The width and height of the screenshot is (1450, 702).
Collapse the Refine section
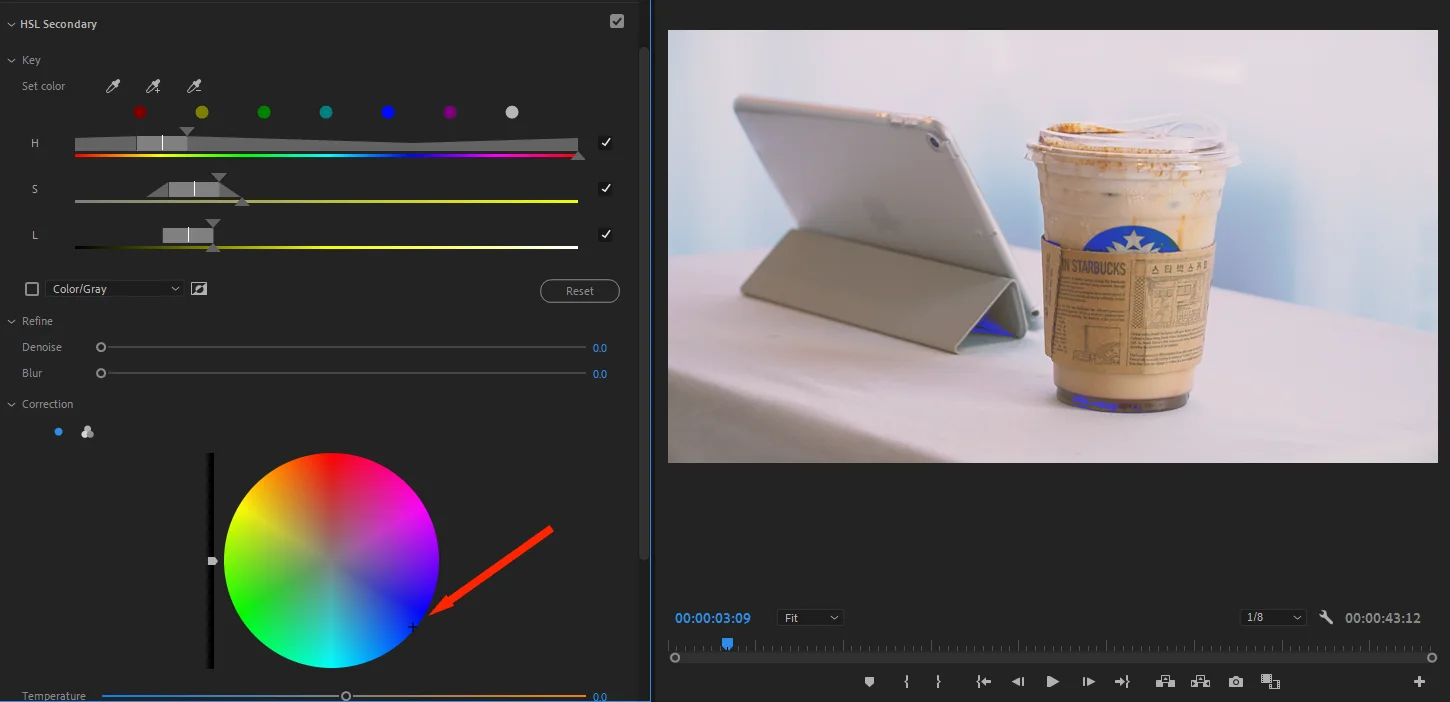click(x=11, y=322)
